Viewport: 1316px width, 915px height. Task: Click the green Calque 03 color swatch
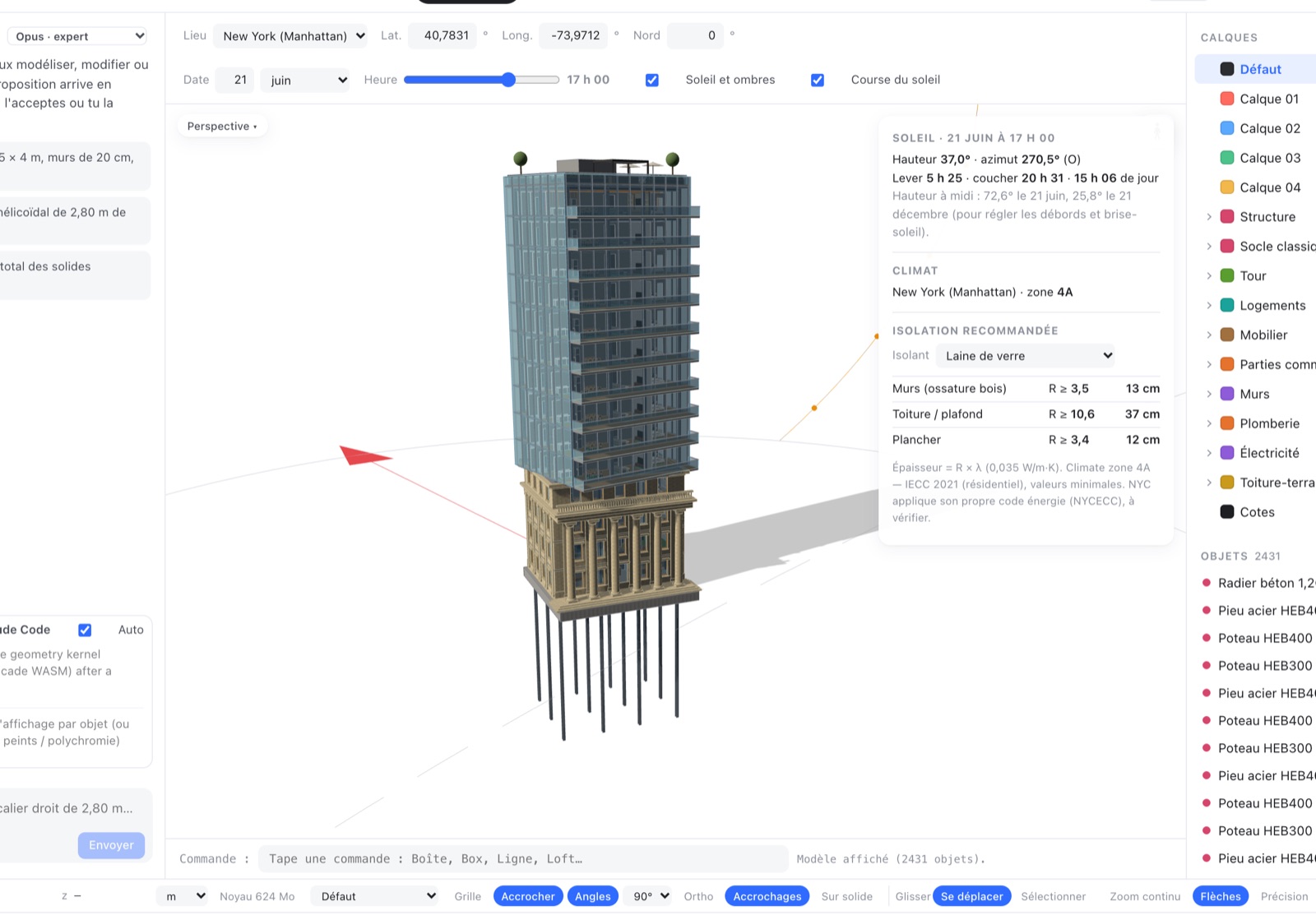pyautogui.click(x=1227, y=158)
